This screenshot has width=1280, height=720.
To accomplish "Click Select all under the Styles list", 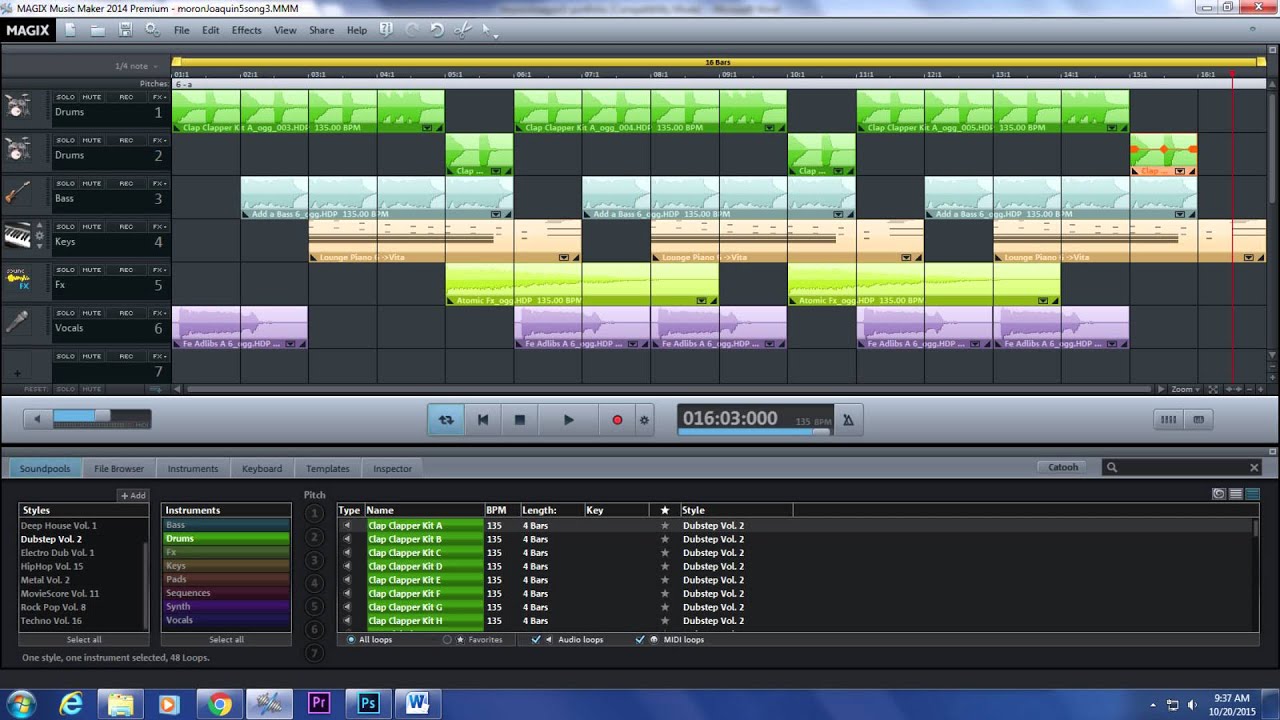I will (x=84, y=639).
